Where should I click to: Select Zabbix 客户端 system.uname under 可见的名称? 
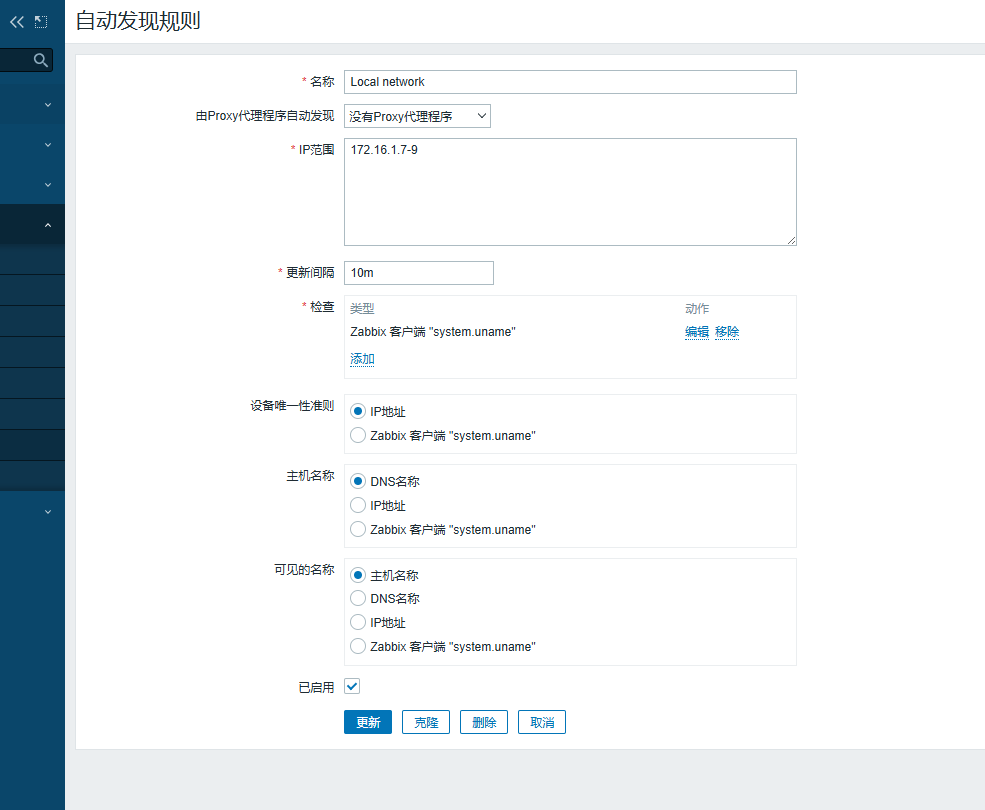tap(358, 647)
